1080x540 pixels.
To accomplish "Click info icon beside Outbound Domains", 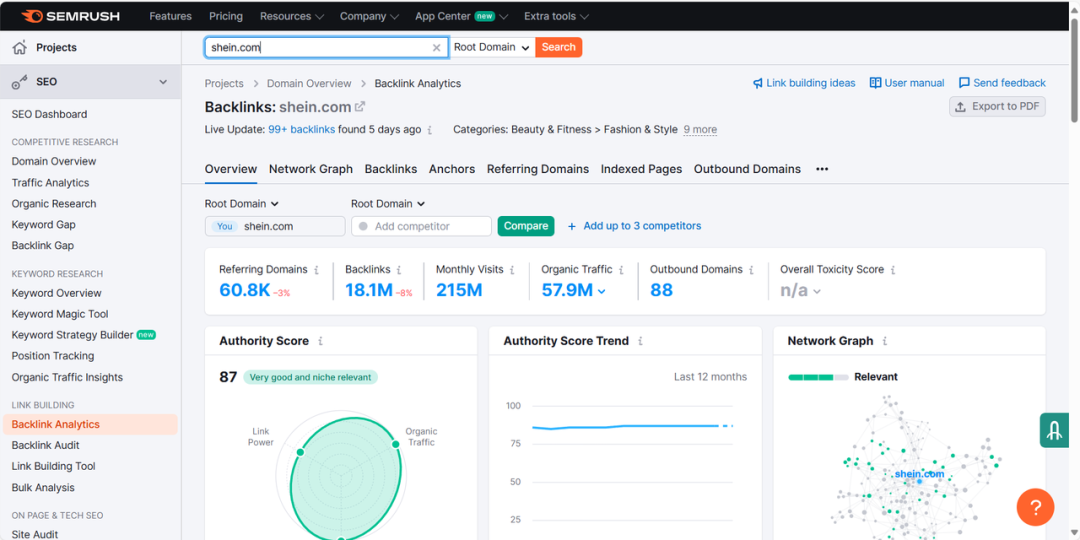I will [751, 270].
